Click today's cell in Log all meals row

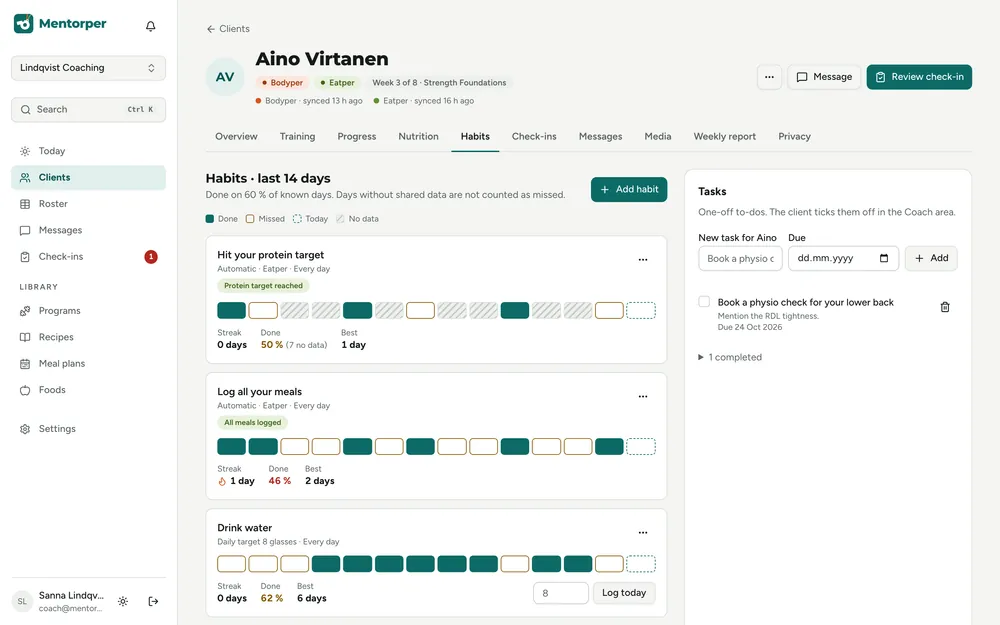(641, 446)
